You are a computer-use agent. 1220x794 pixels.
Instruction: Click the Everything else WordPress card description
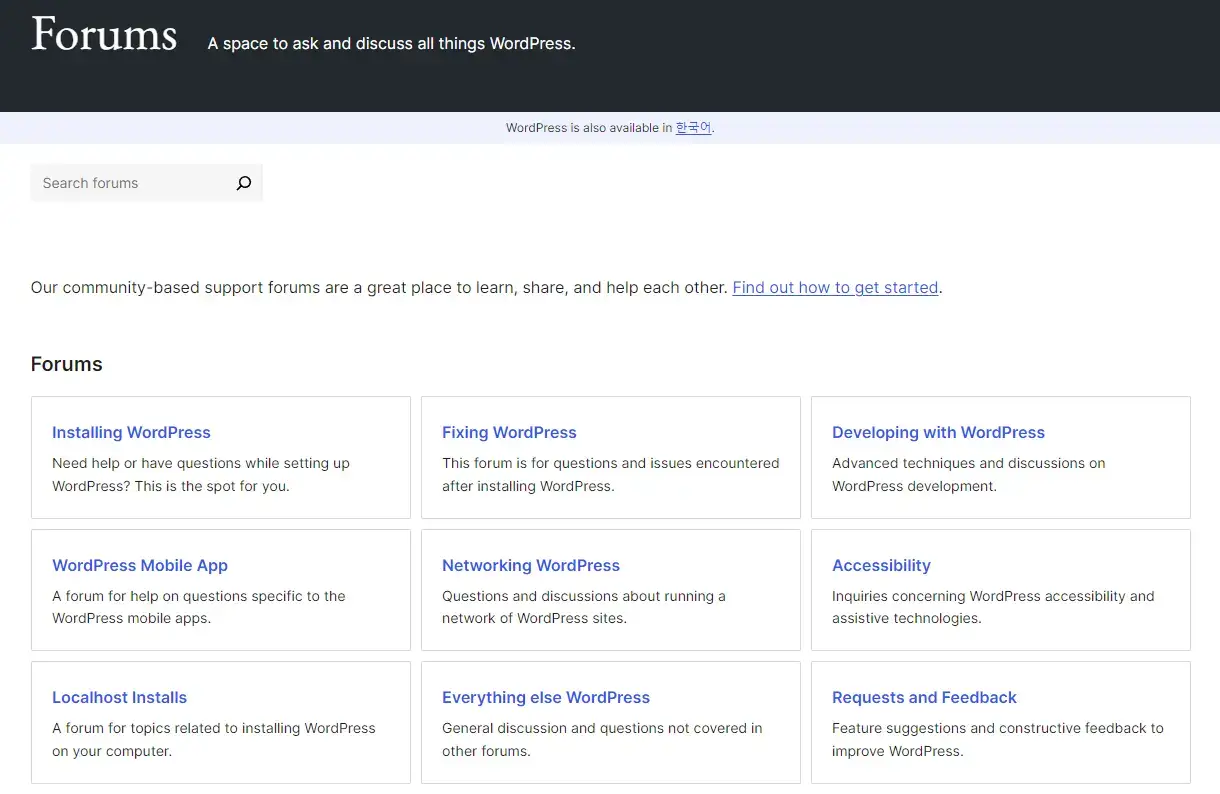tap(601, 739)
